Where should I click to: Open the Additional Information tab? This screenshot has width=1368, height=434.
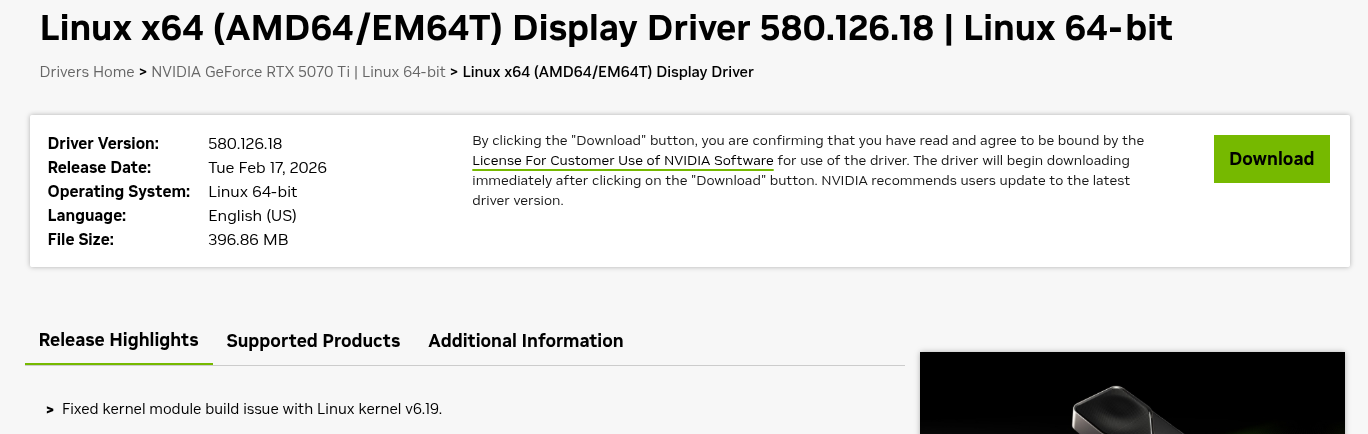(525, 341)
